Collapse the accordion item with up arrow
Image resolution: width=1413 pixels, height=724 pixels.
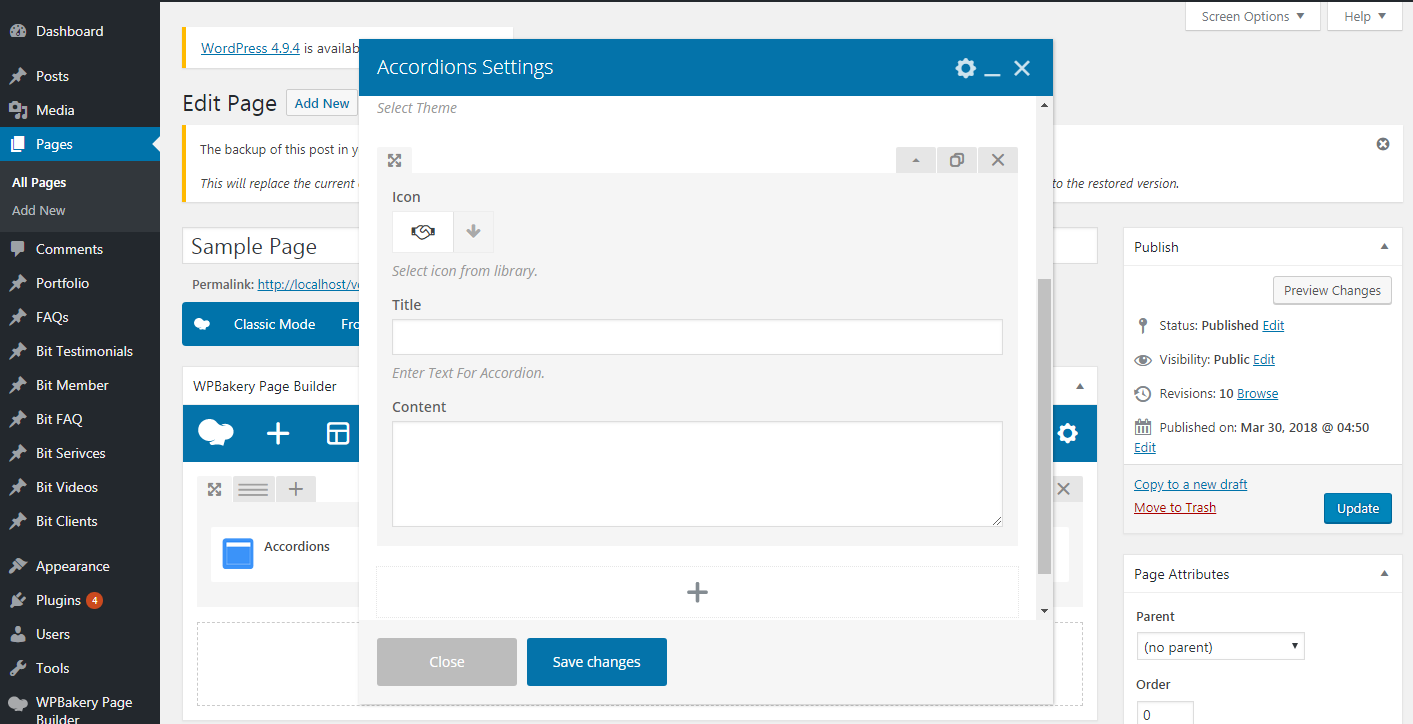(x=916, y=160)
